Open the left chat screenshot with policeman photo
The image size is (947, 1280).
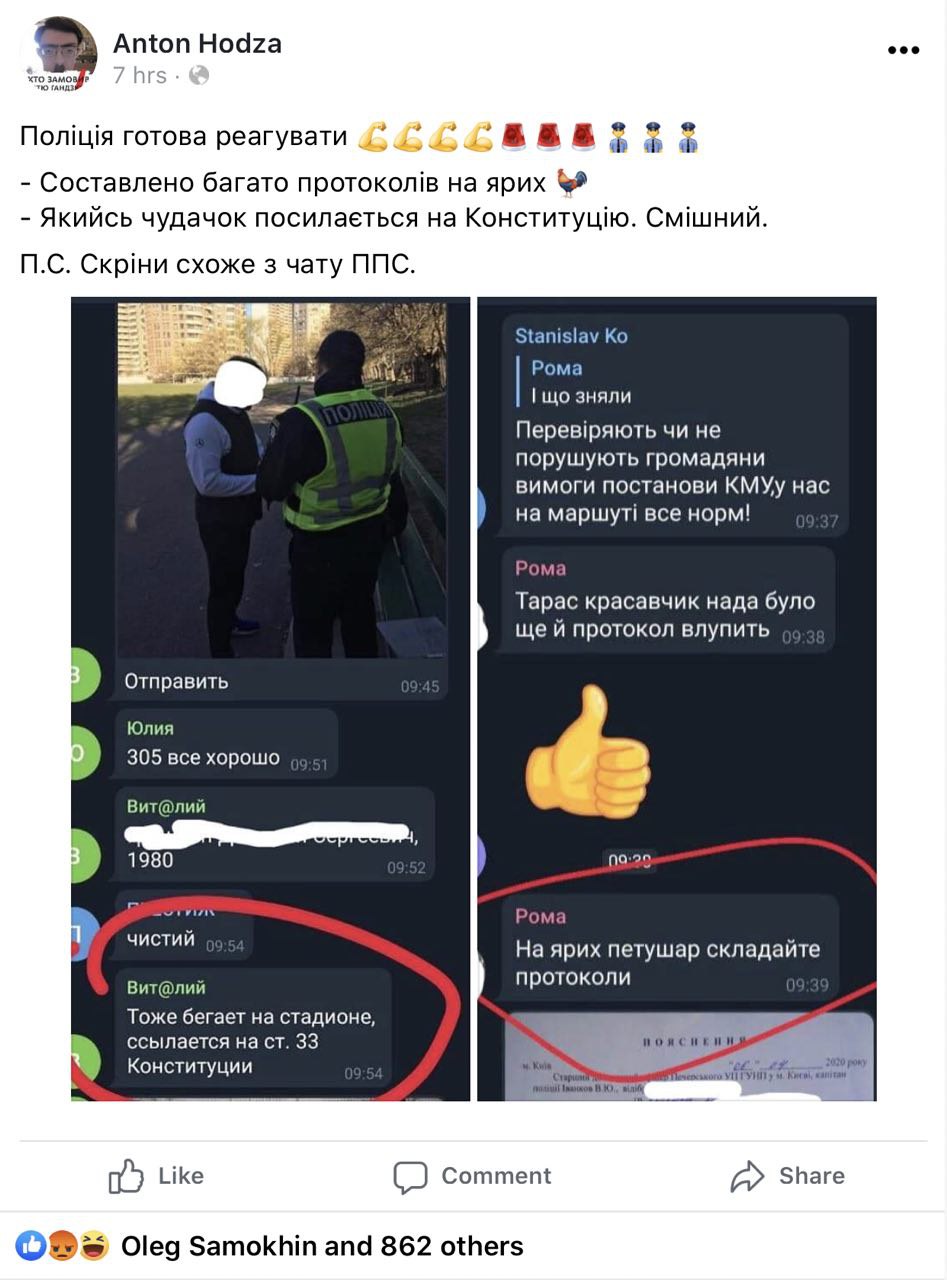point(270,699)
